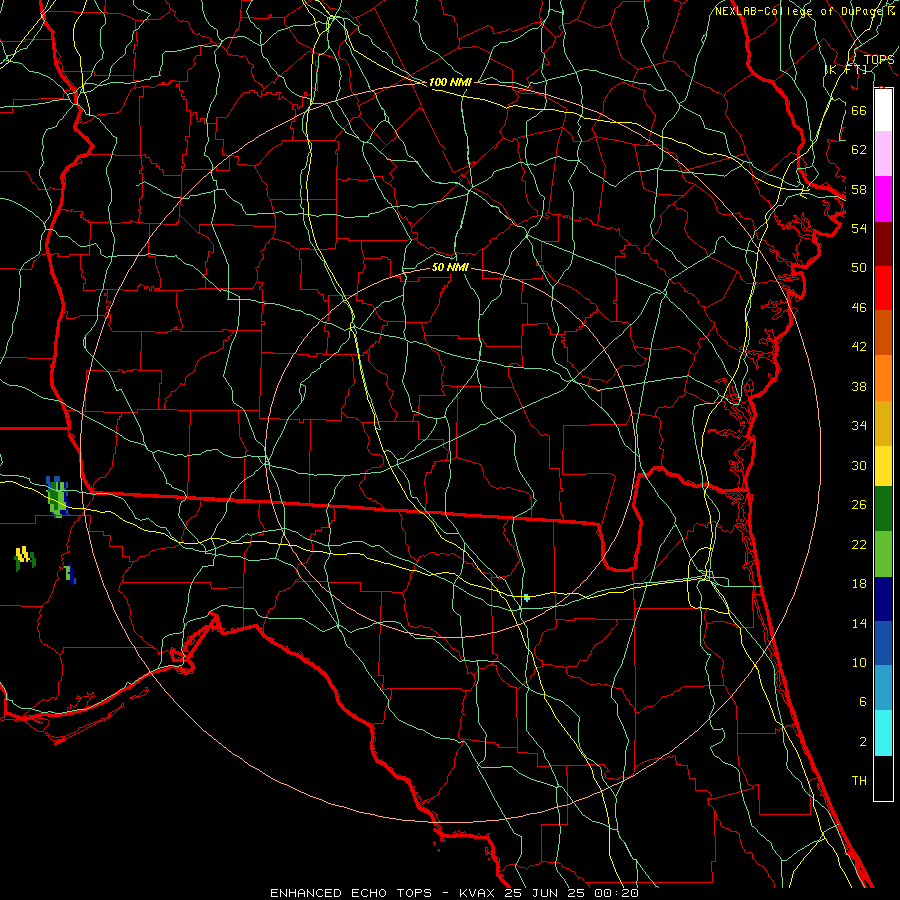900x900 pixels.
Task: Select the '50' legend value
Action: pos(859,268)
